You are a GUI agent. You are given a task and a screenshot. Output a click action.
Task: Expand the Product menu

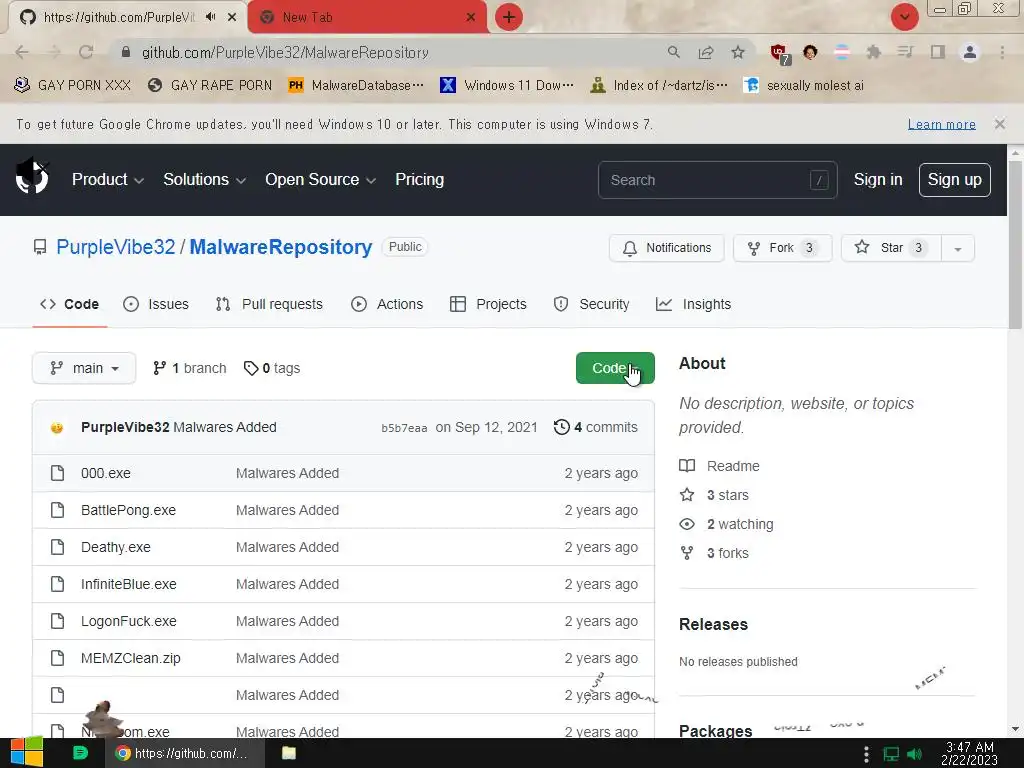coord(108,180)
